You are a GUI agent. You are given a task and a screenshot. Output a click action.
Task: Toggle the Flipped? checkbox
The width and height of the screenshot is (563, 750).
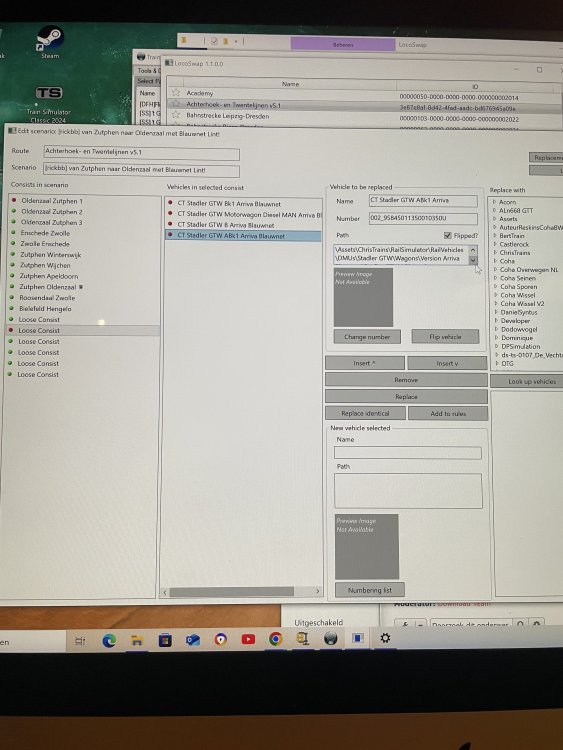coord(447,235)
